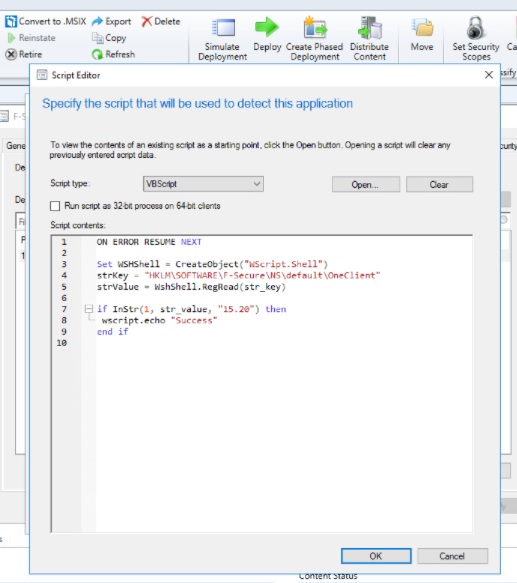Click the "ON ERROR RESUME NEXT" code line

point(149,242)
